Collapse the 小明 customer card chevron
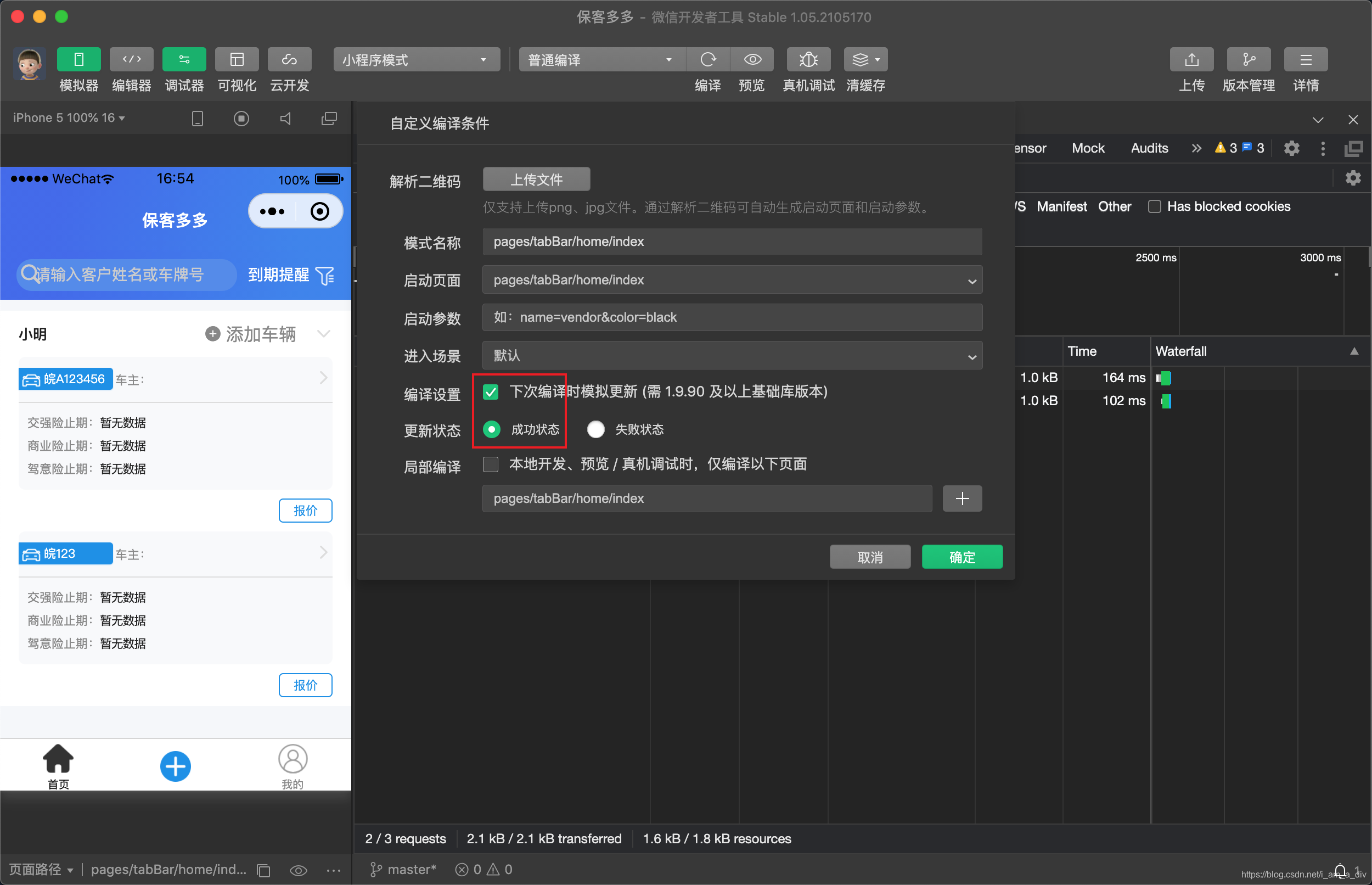Image resolution: width=1372 pixels, height=885 pixels. [324, 334]
